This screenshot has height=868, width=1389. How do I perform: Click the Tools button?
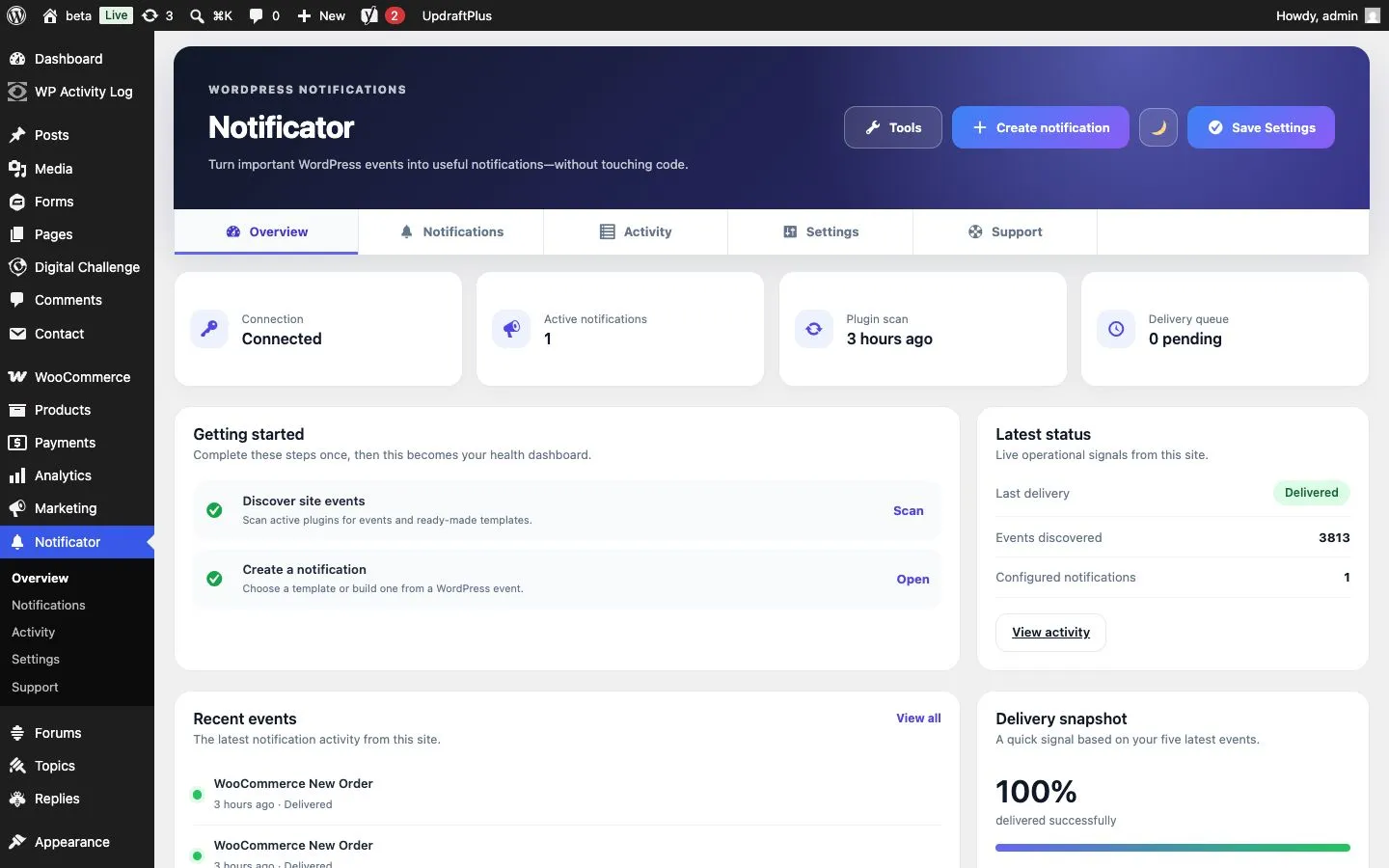893,127
